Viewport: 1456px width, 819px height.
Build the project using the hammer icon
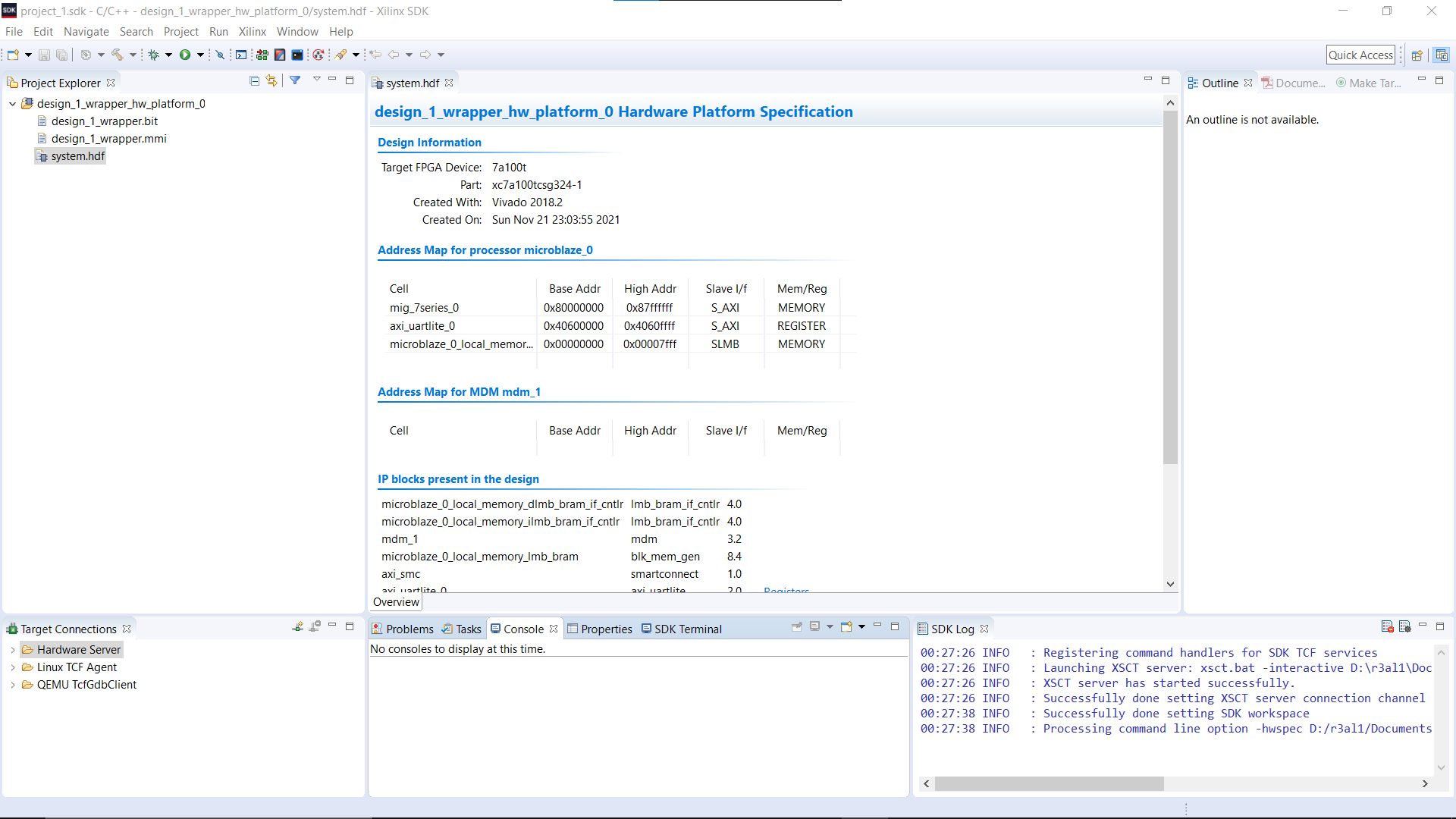118,55
